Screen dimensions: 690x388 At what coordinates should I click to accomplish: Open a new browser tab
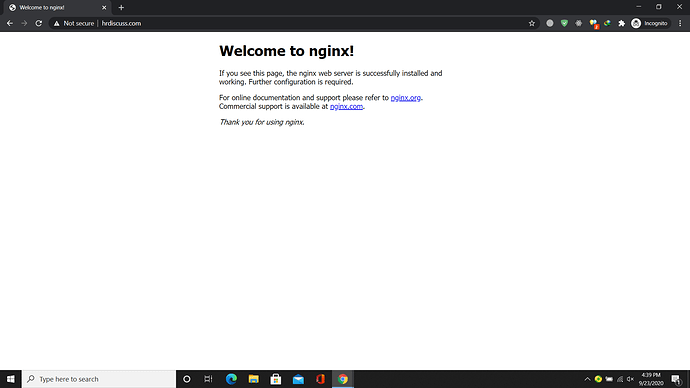coord(121,7)
